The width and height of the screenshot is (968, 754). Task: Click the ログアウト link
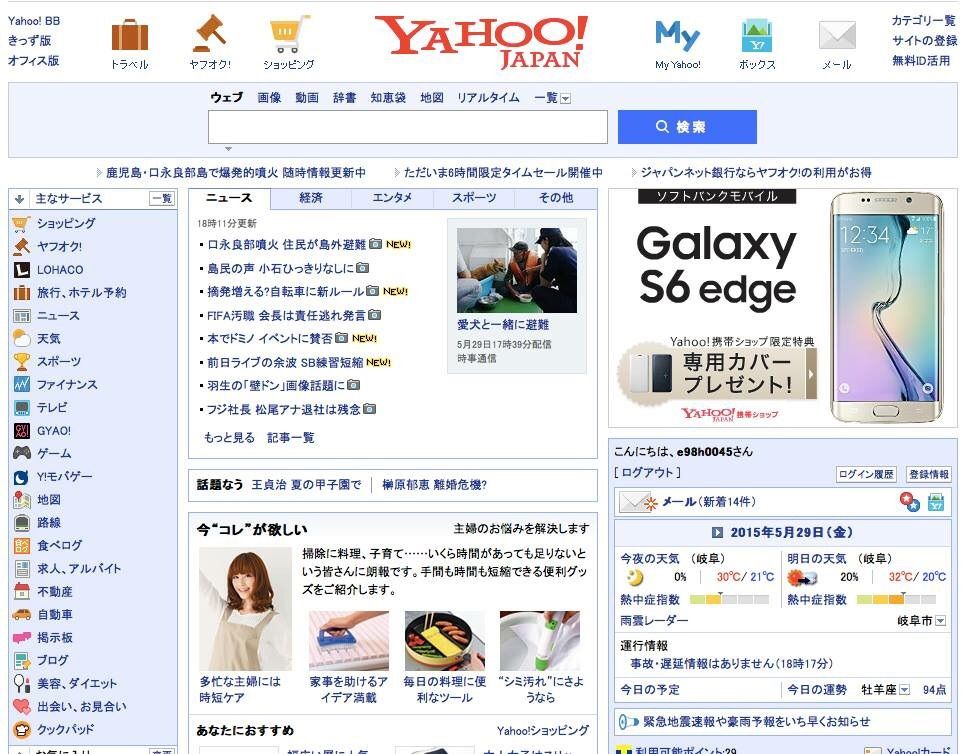coord(647,473)
